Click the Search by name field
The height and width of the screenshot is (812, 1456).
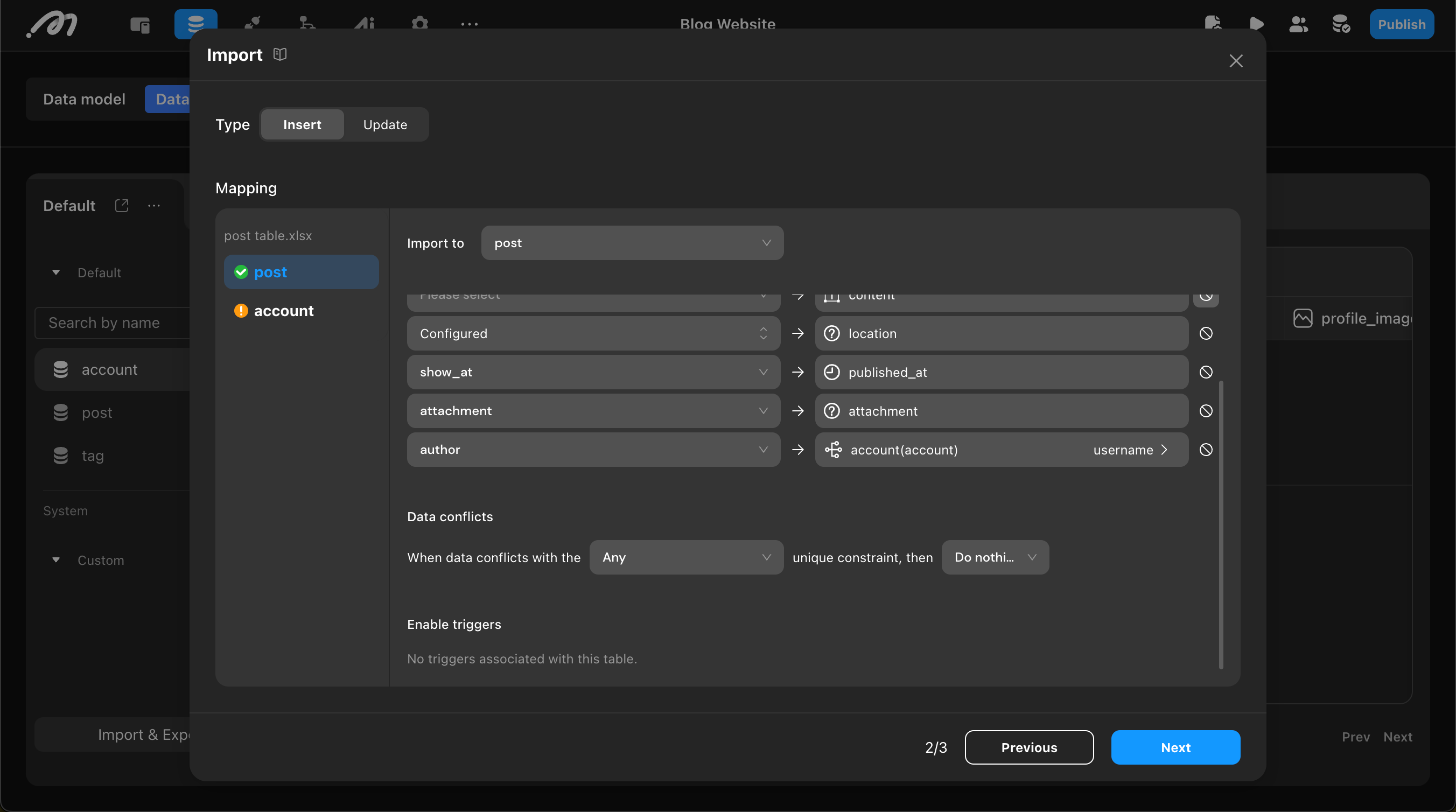113,323
